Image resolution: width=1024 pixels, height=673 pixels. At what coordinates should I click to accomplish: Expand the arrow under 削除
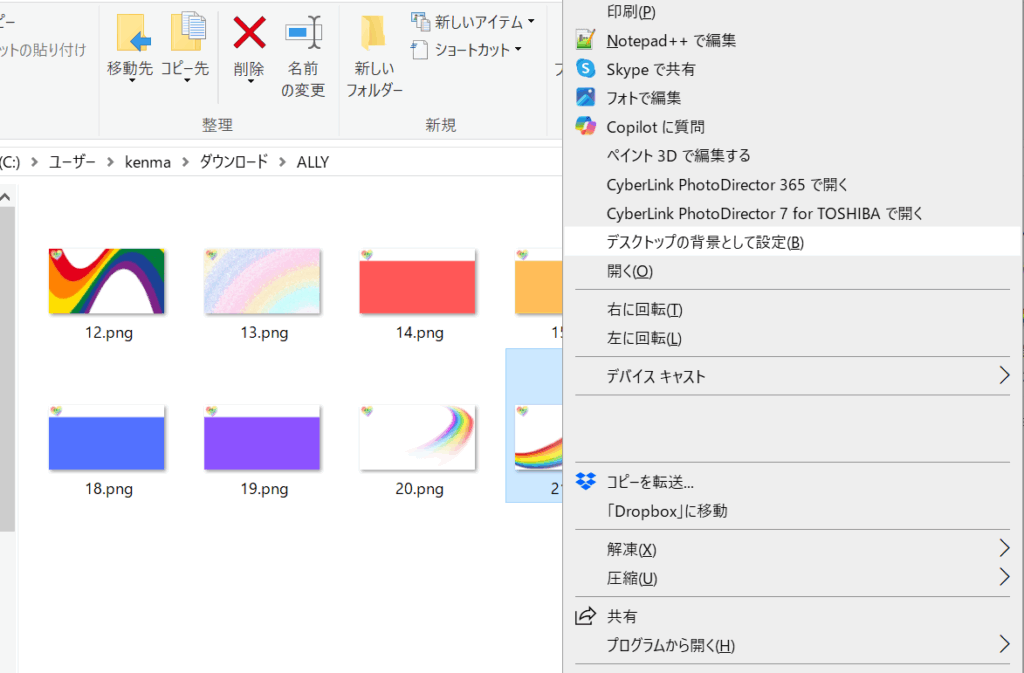[x=250, y=81]
